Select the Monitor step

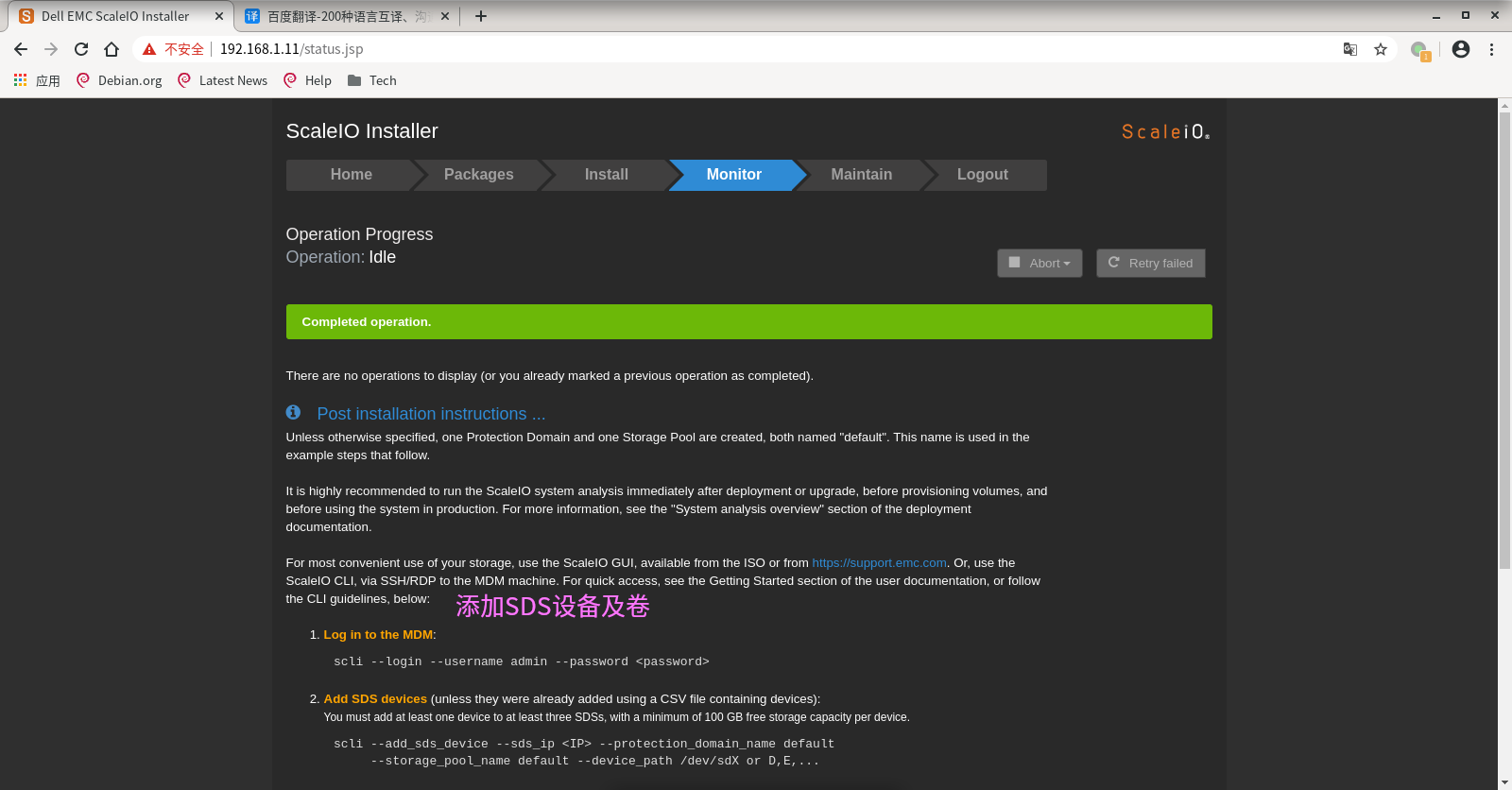[x=733, y=175]
